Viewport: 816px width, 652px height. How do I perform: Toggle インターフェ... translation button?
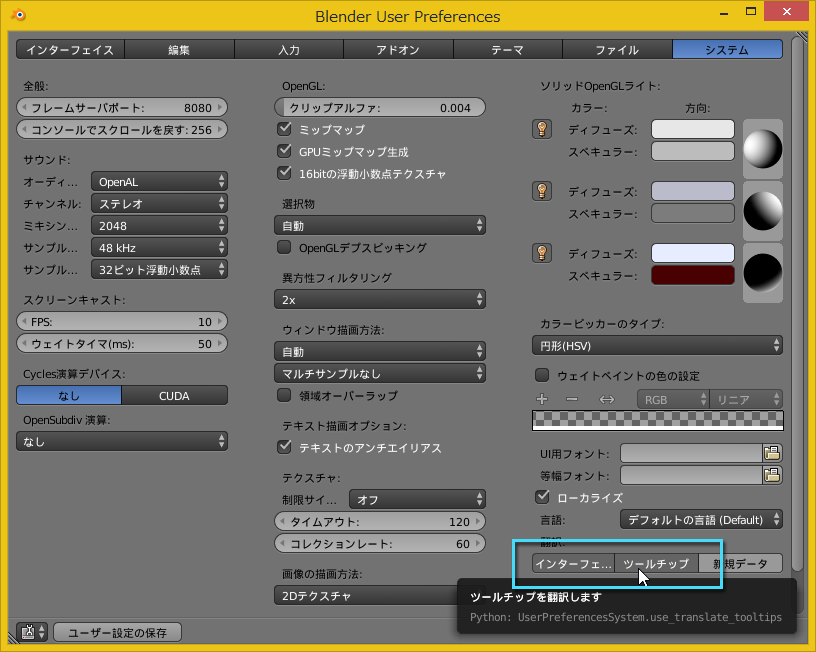pos(573,563)
